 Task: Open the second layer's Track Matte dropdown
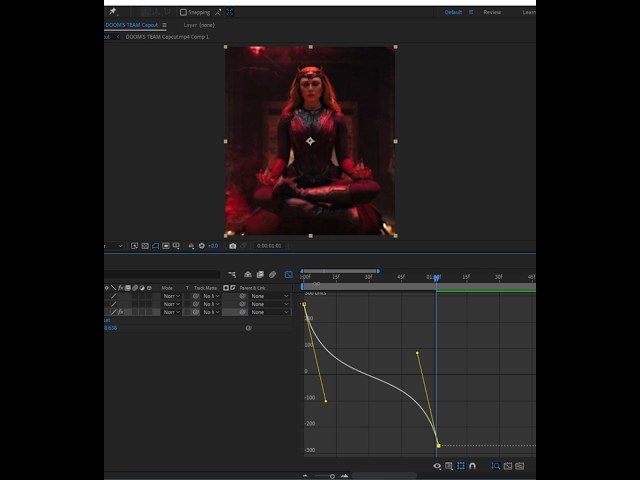click(x=211, y=304)
